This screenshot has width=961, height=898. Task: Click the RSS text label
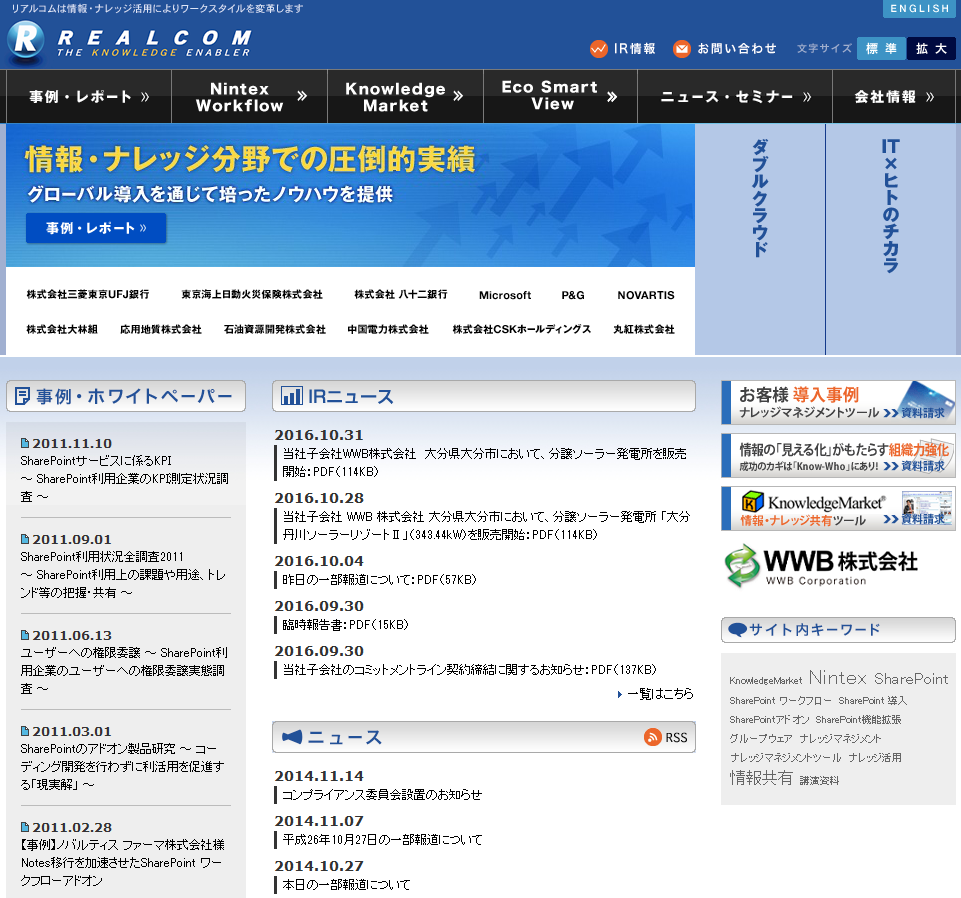click(677, 737)
